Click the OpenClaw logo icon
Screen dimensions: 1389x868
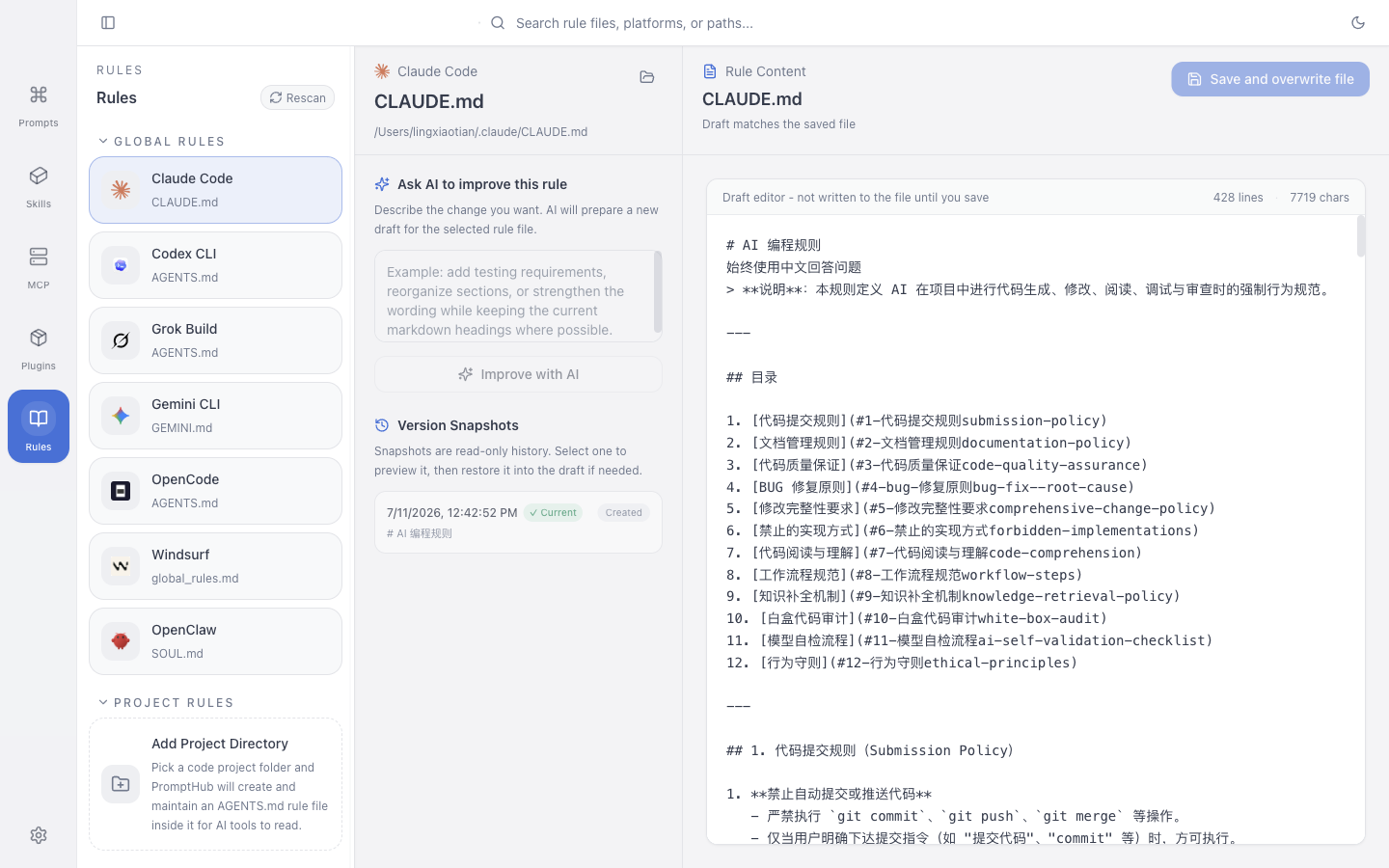pyautogui.click(x=121, y=641)
